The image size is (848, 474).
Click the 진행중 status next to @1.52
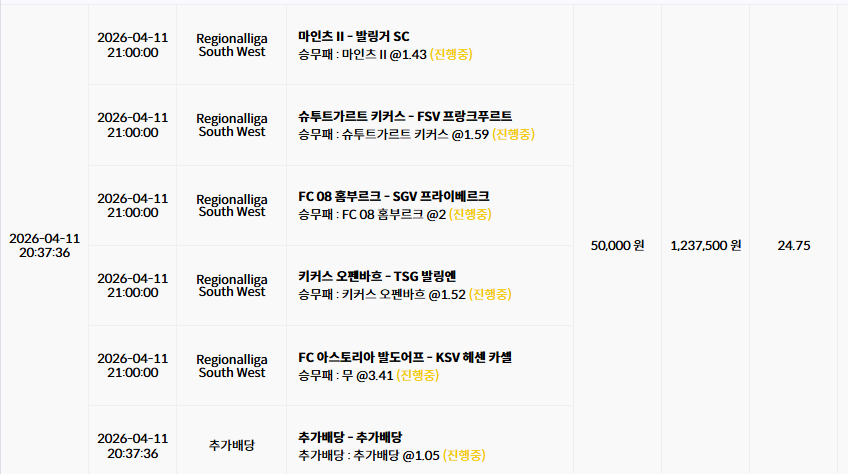click(x=490, y=294)
